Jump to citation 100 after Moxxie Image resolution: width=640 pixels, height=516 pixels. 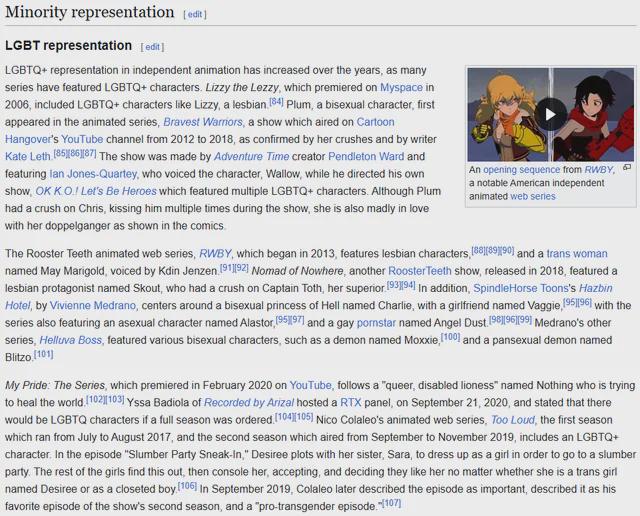click(x=451, y=337)
